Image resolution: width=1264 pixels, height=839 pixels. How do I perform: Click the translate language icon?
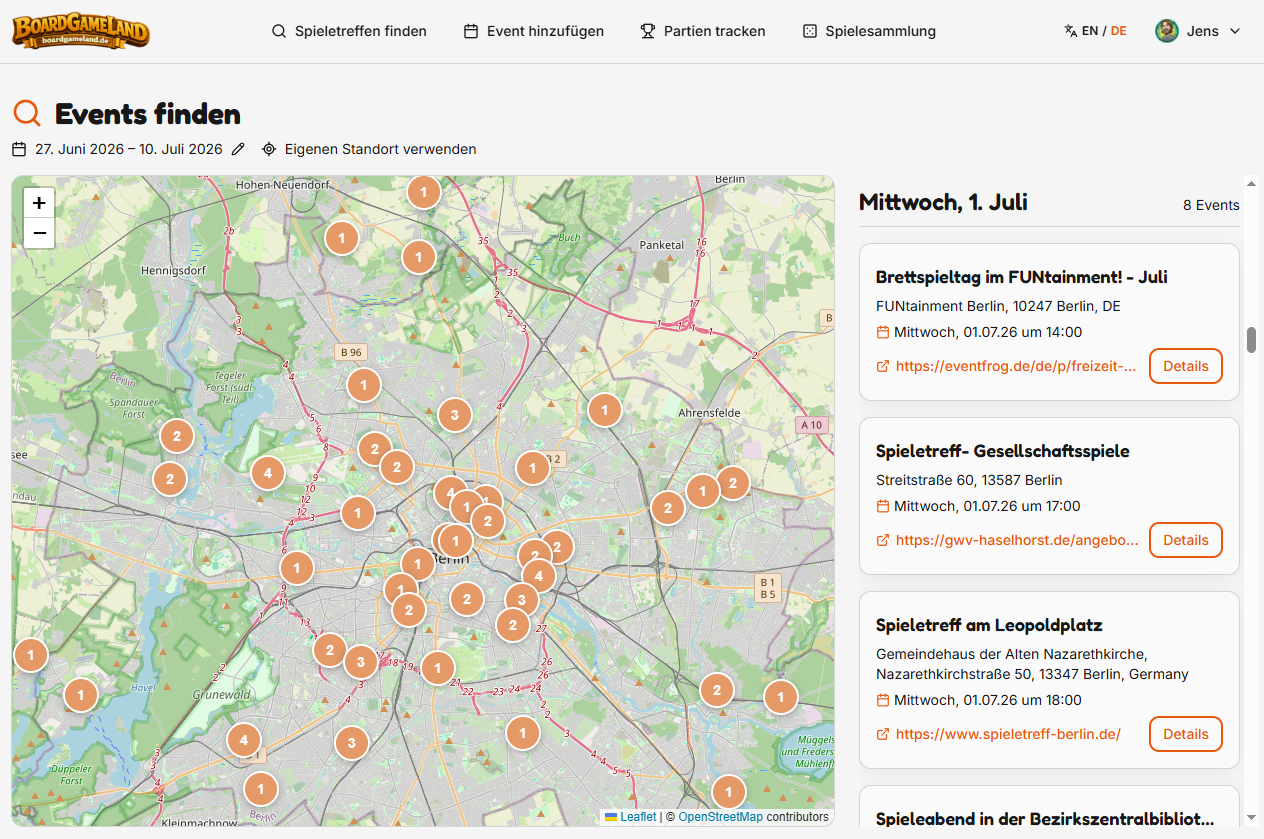click(x=1071, y=31)
